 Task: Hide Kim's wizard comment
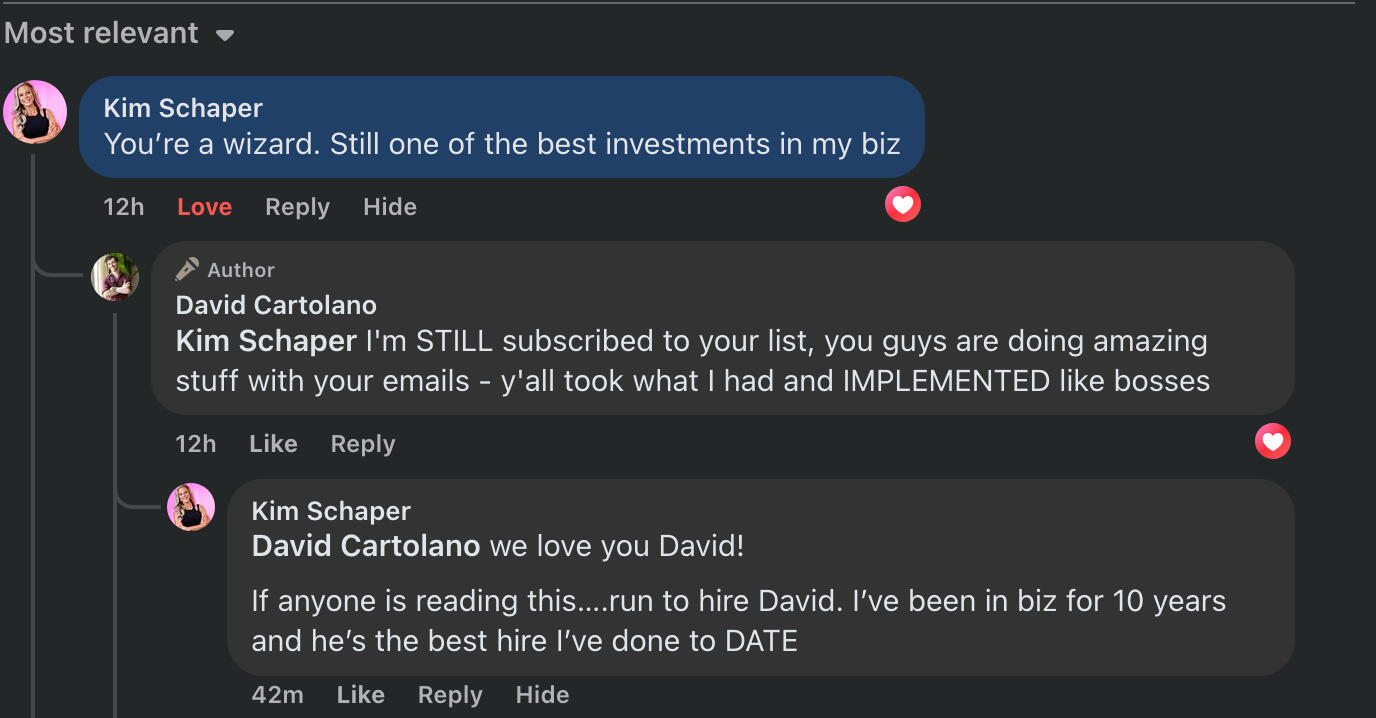click(390, 207)
